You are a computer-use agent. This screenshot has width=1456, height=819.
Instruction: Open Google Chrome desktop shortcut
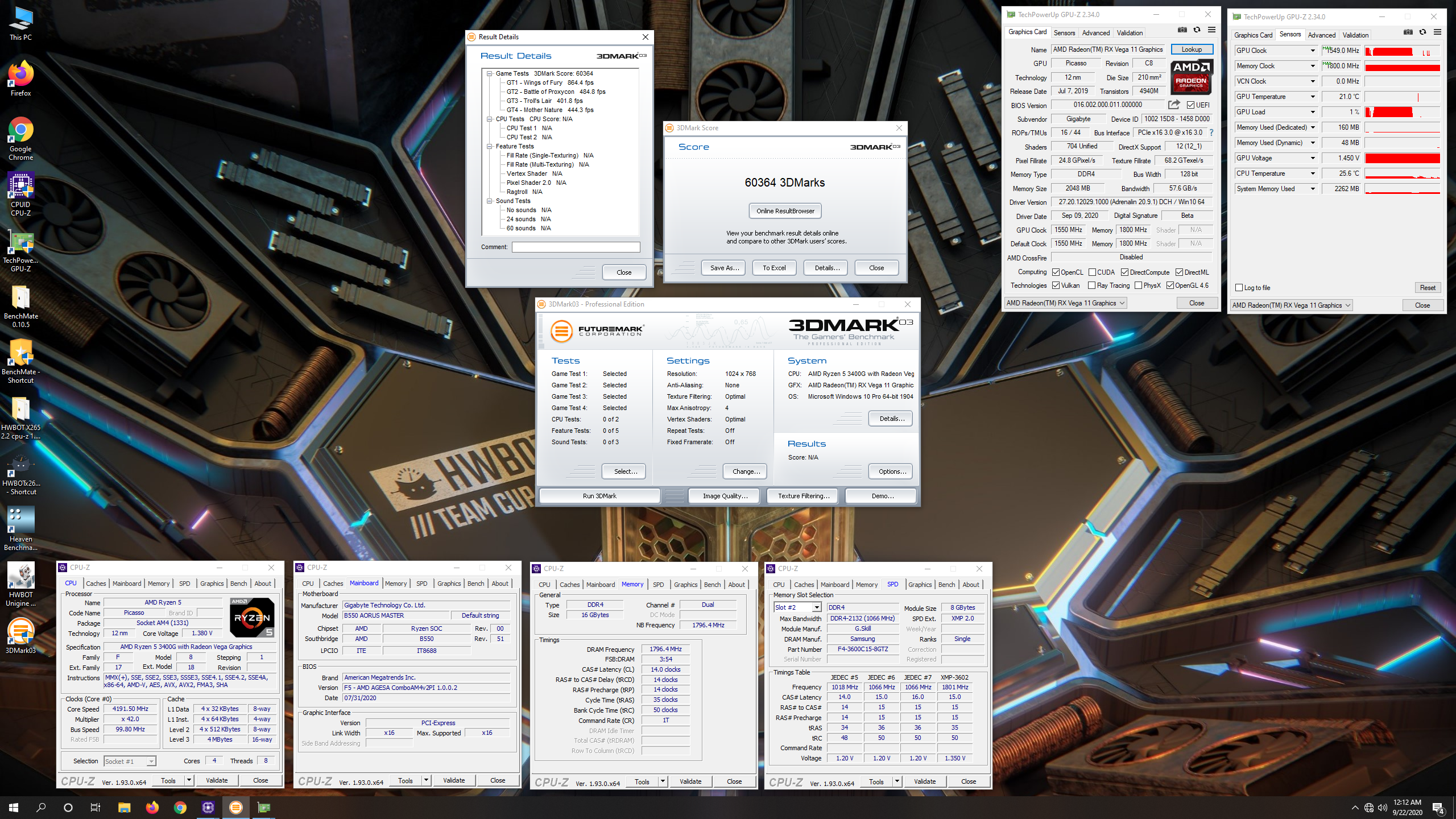(x=21, y=138)
